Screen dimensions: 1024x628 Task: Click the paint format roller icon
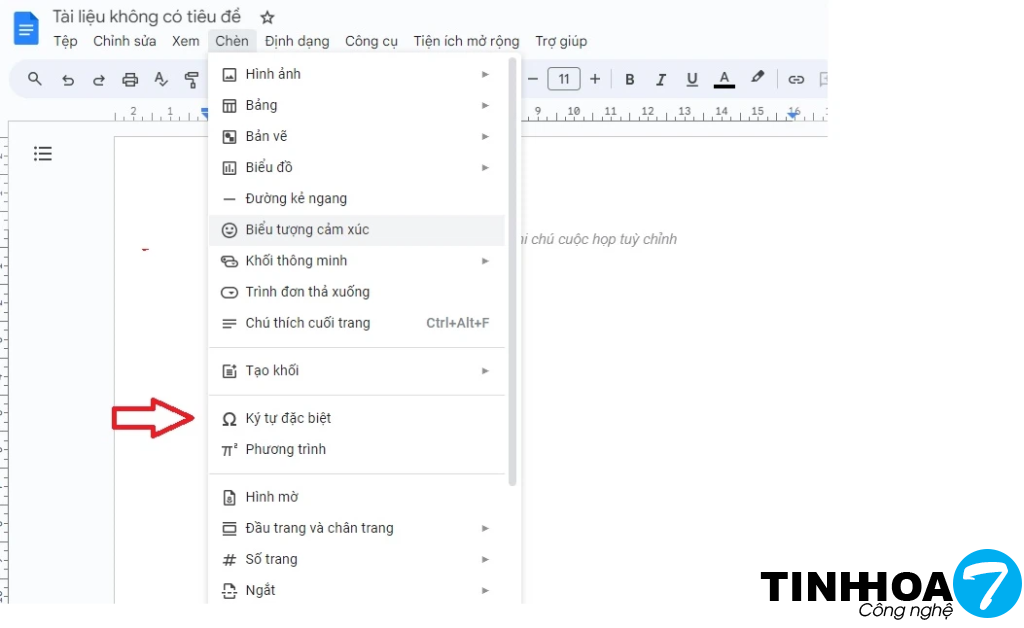[191, 80]
